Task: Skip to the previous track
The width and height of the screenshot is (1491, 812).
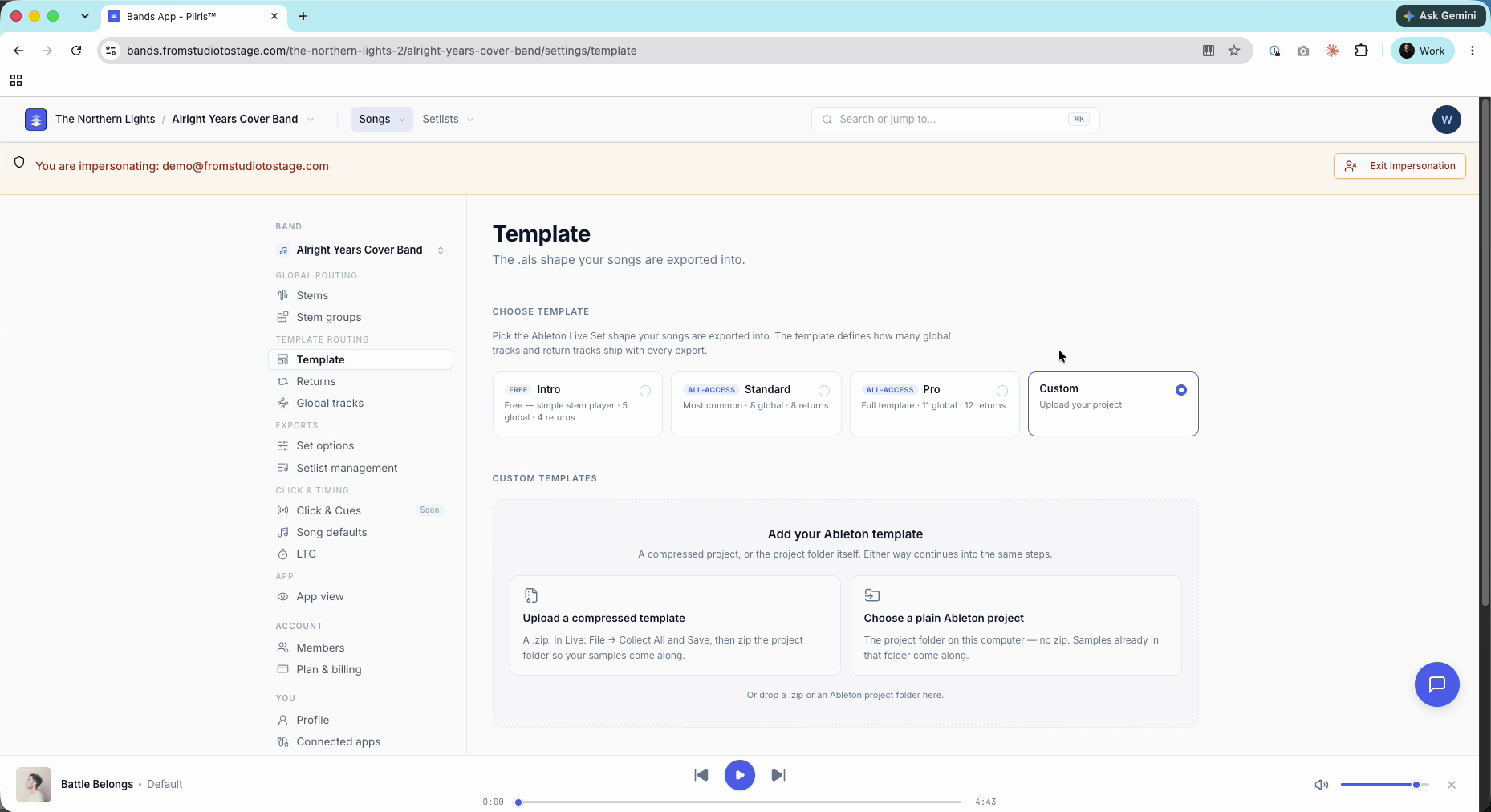Action: 701,775
